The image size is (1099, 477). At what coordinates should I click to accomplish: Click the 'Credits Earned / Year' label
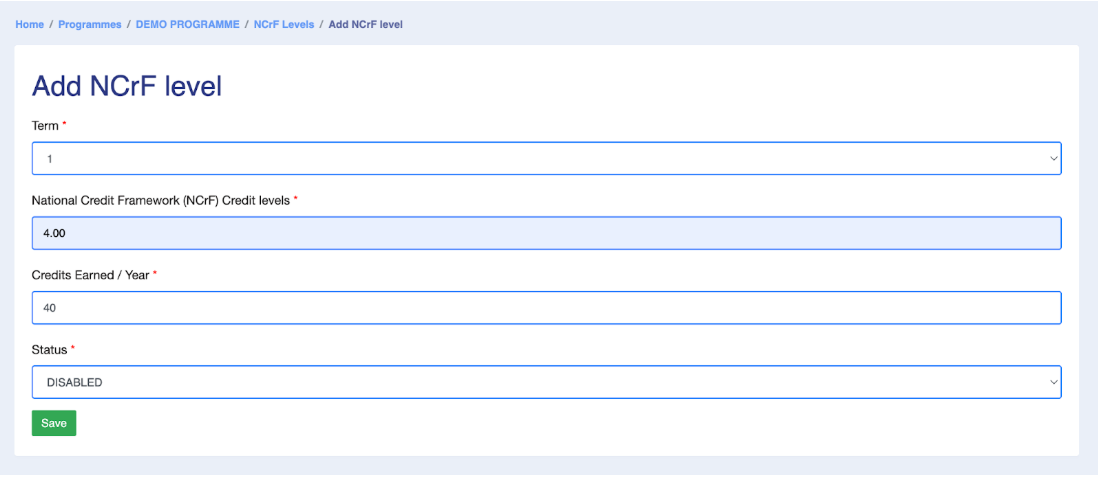(x=90, y=275)
